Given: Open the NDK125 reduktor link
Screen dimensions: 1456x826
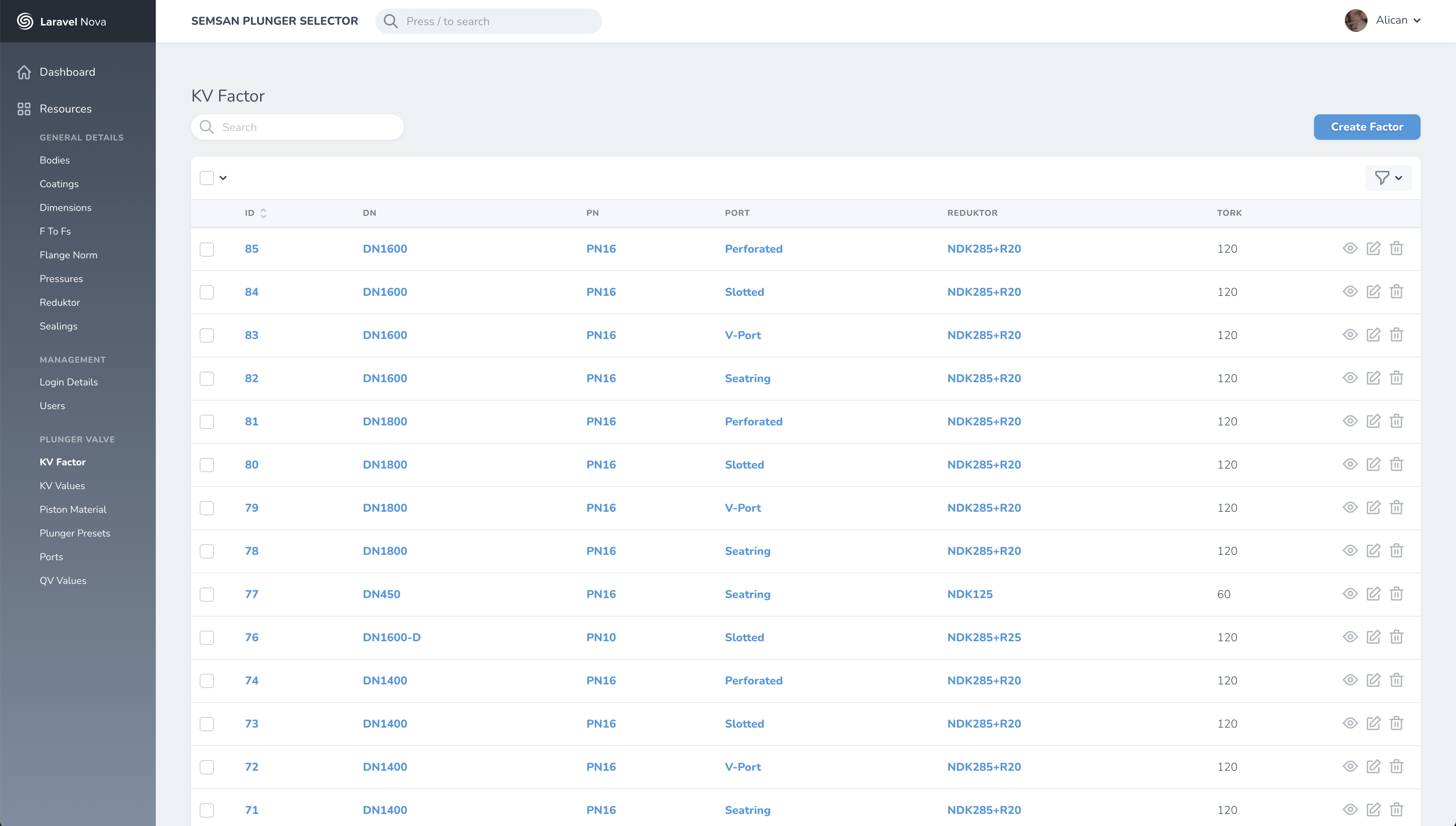Looking at the screenshot, I should pos(970,594).
